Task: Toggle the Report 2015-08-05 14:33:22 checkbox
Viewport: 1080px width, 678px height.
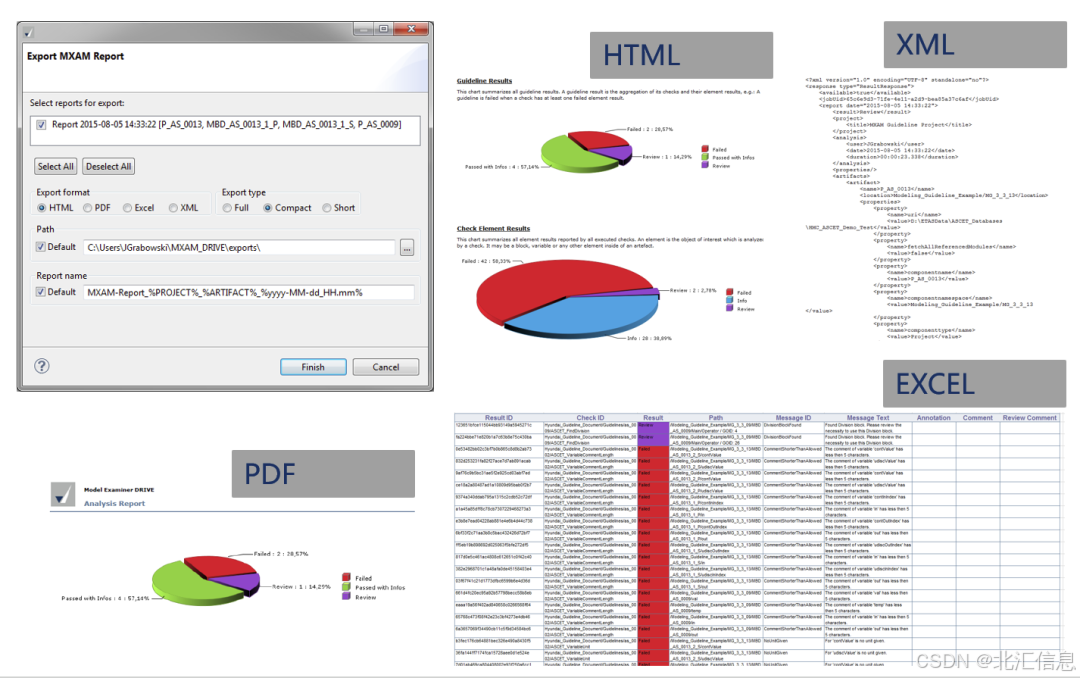Action: click(41, 125)
